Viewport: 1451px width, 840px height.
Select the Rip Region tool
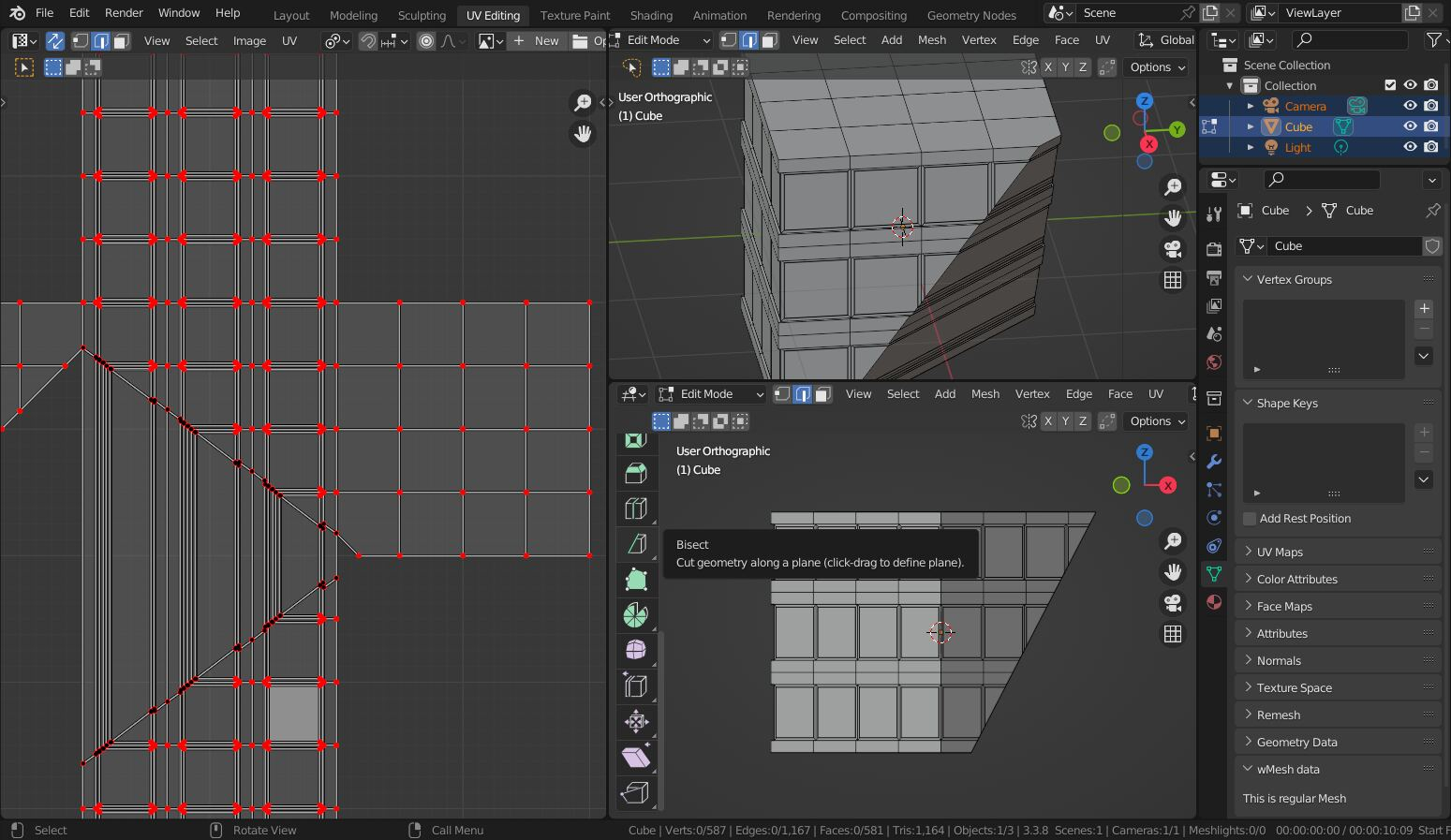[636, 792]
